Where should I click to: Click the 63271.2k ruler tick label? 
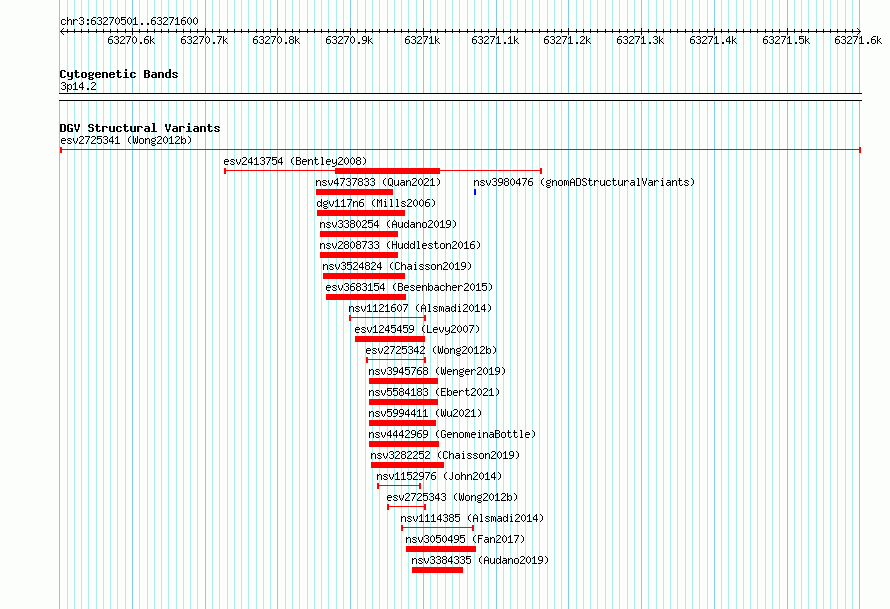tap(567, 40)
